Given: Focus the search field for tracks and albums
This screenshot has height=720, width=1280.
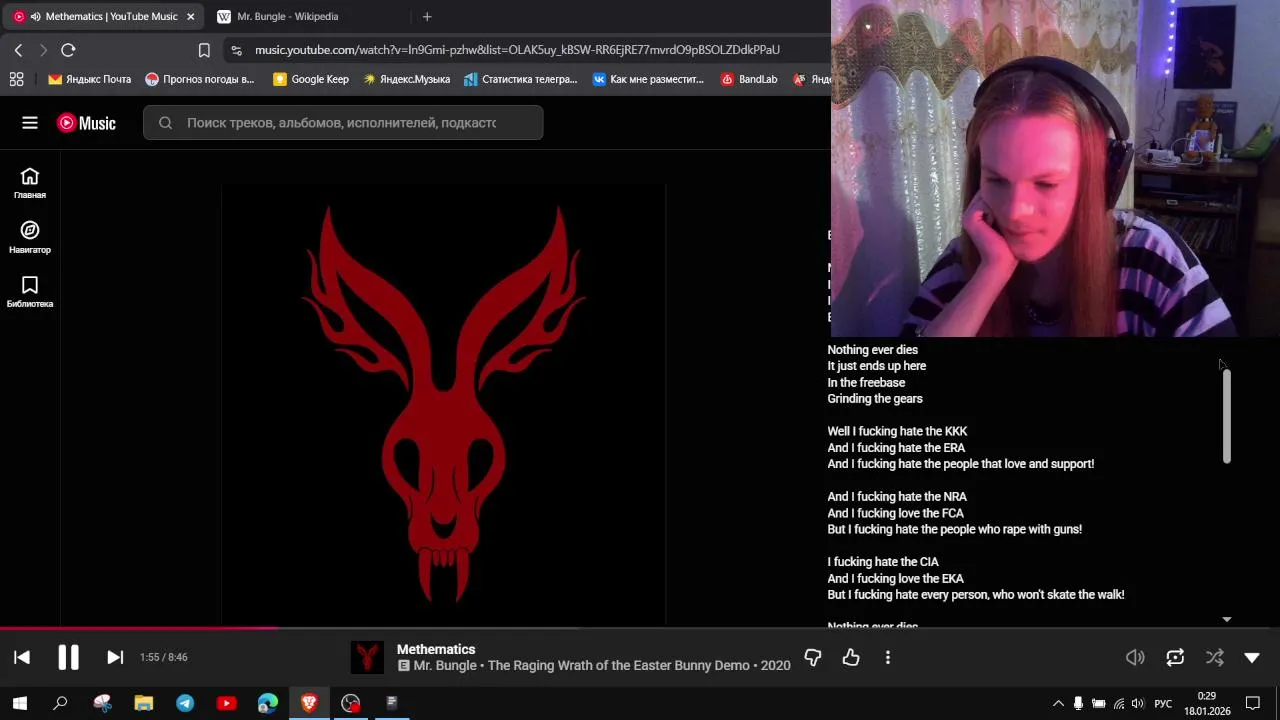Looking at the screenshot, I should [x=341, y=123].
